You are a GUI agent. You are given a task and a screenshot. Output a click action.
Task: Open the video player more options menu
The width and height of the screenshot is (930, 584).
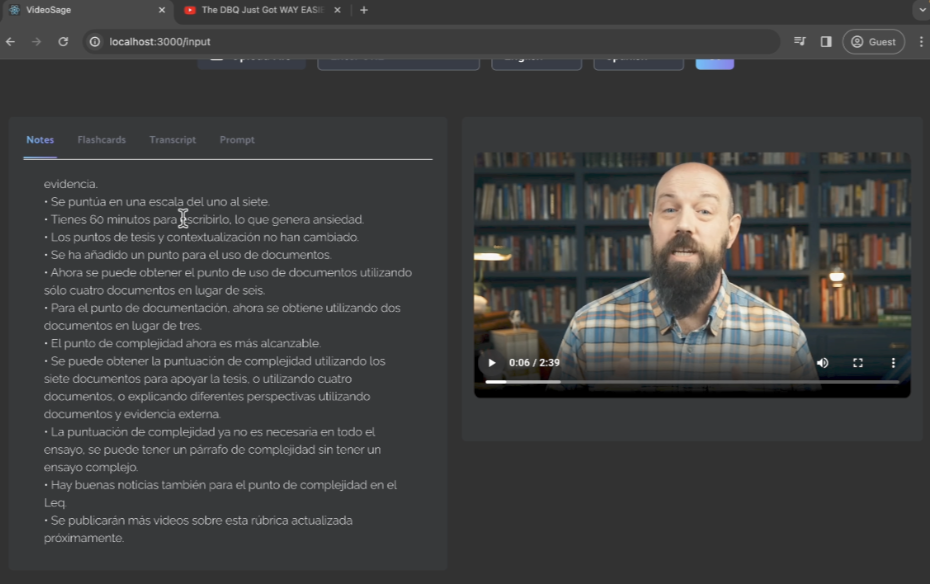893,362
